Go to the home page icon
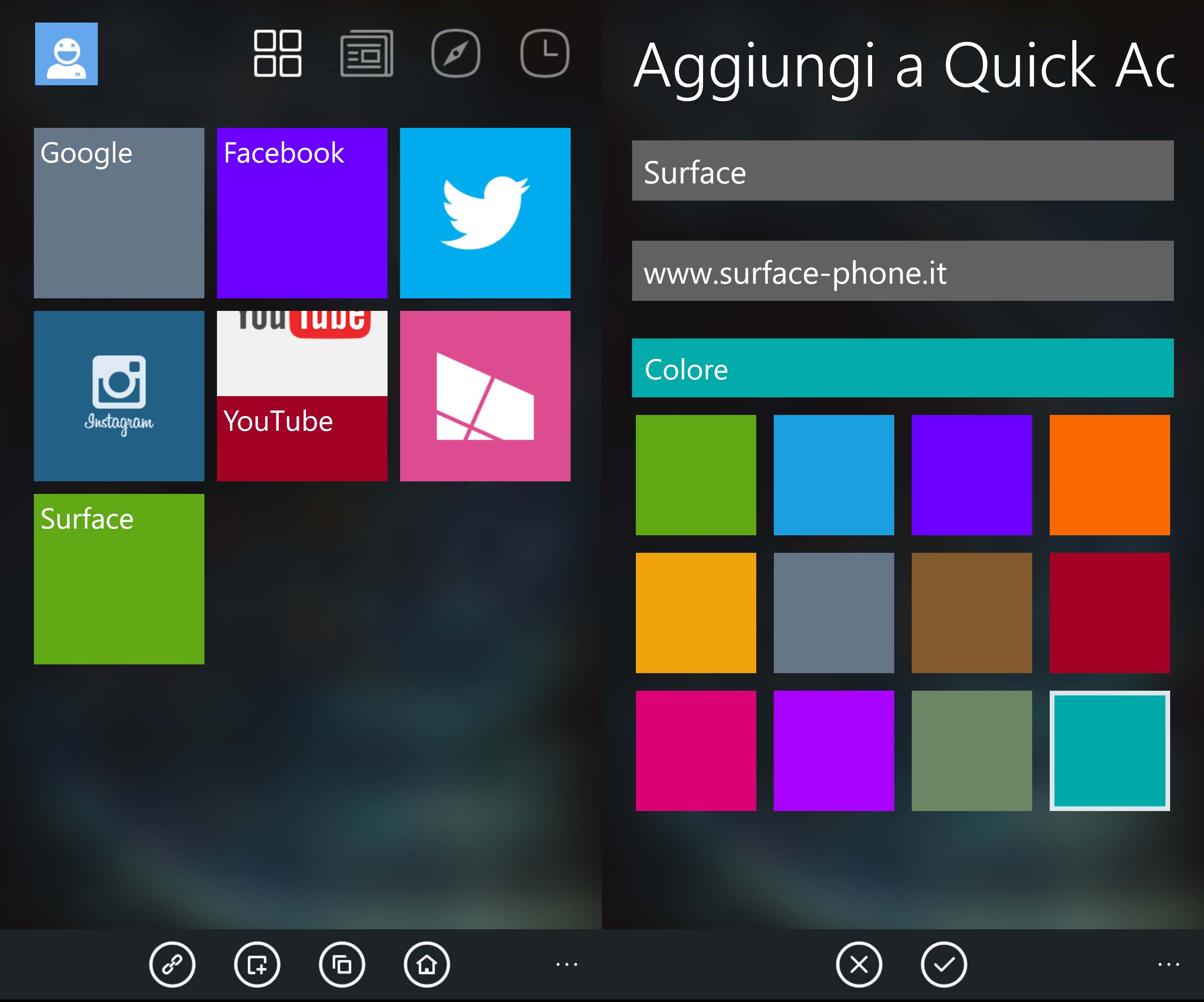Image resolution: width=1204 pixels, height=1002 pixels. (426, 965)
